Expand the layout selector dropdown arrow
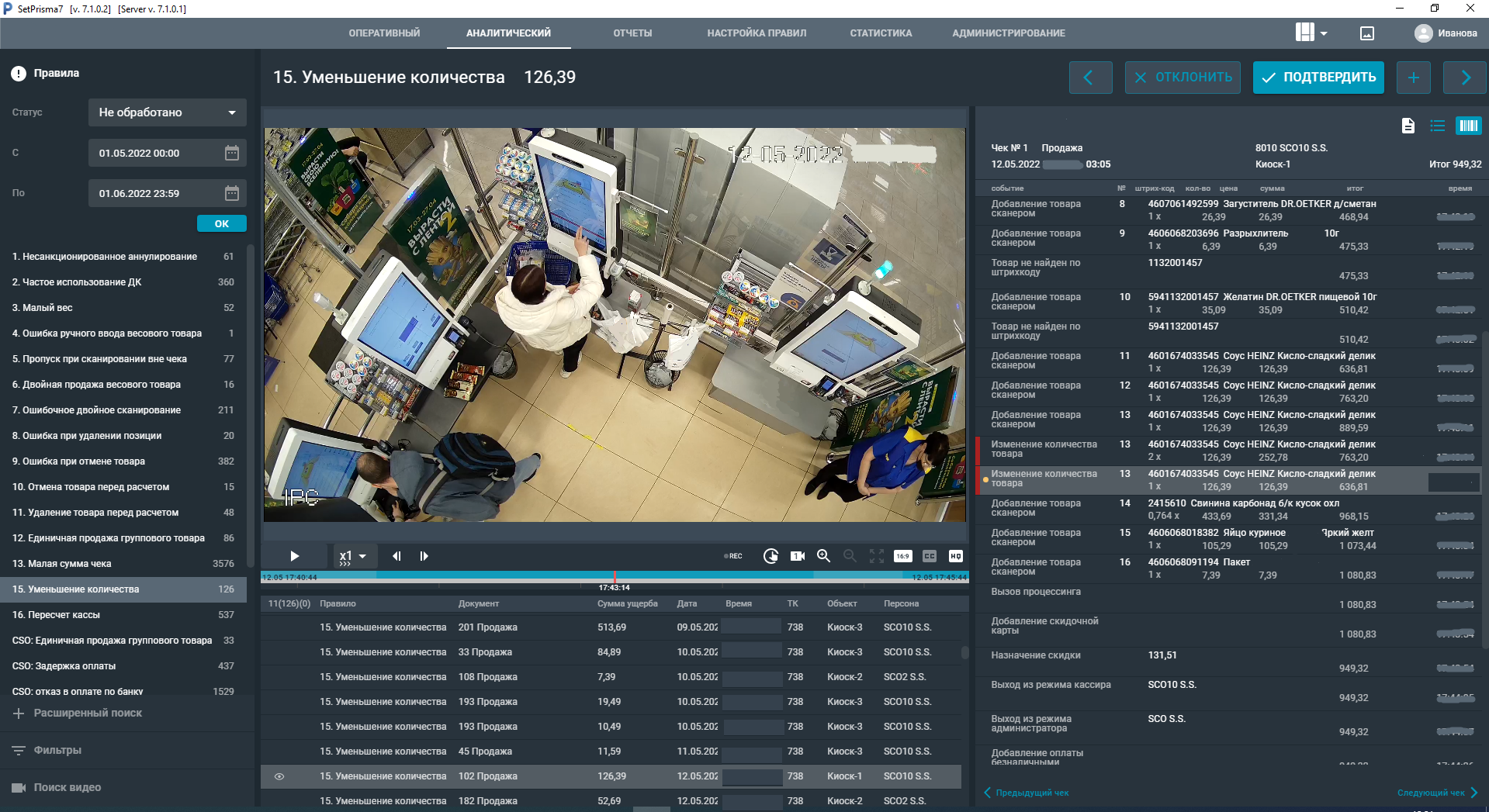This screenshot has width=1489, height=812. (x=1324, y=33)
